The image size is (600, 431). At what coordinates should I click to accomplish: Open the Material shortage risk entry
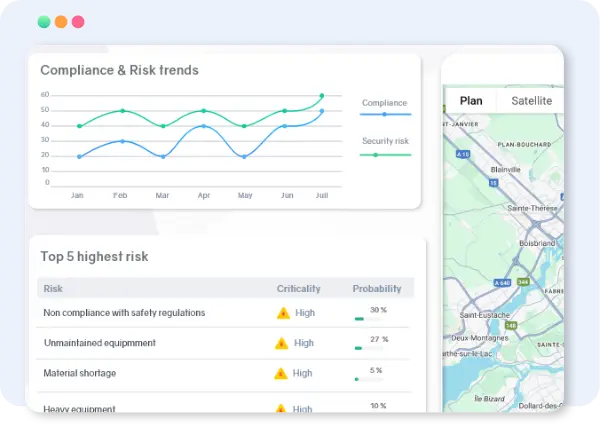pyautogui.click(x=80, y=374)
